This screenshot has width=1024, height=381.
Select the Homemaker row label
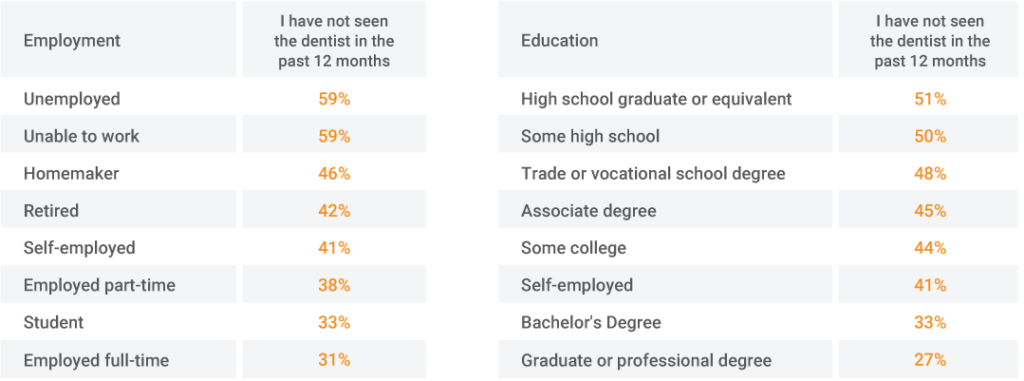[x=71, y=174]
